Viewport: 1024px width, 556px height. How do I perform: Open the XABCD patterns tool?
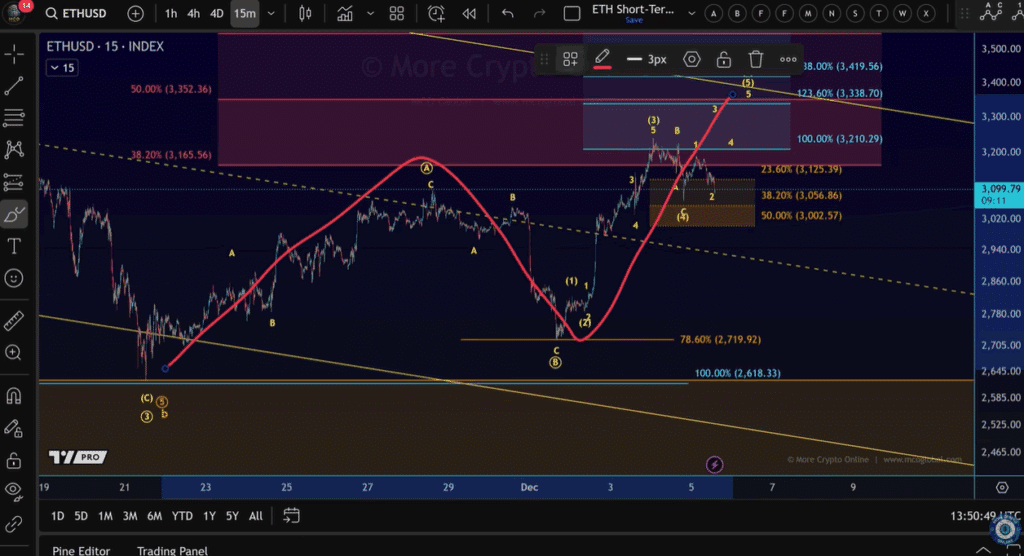pos(14,150)
